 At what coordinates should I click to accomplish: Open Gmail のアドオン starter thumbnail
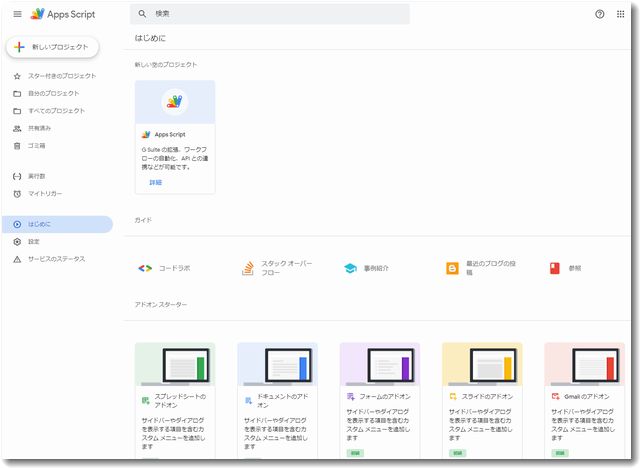click(585, 364)
